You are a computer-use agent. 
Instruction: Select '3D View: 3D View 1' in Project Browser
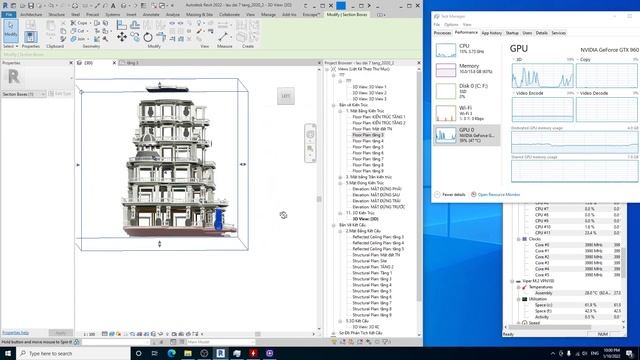(369, 87)
